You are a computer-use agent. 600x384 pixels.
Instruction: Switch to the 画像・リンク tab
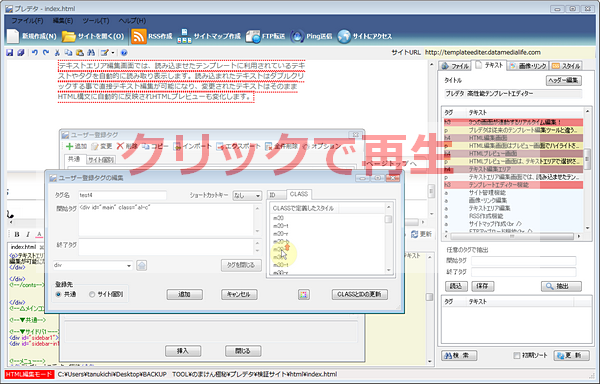point(528,66)
